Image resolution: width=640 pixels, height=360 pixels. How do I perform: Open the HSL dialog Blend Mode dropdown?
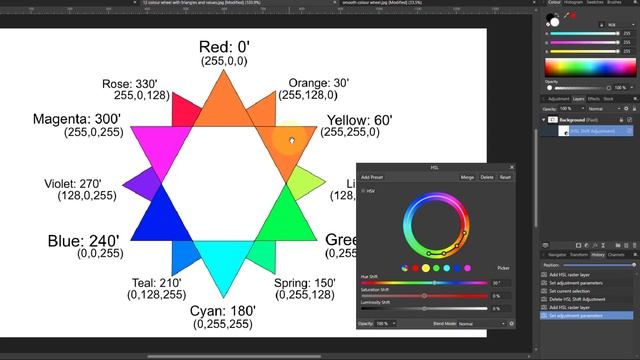tap(482, 323)
